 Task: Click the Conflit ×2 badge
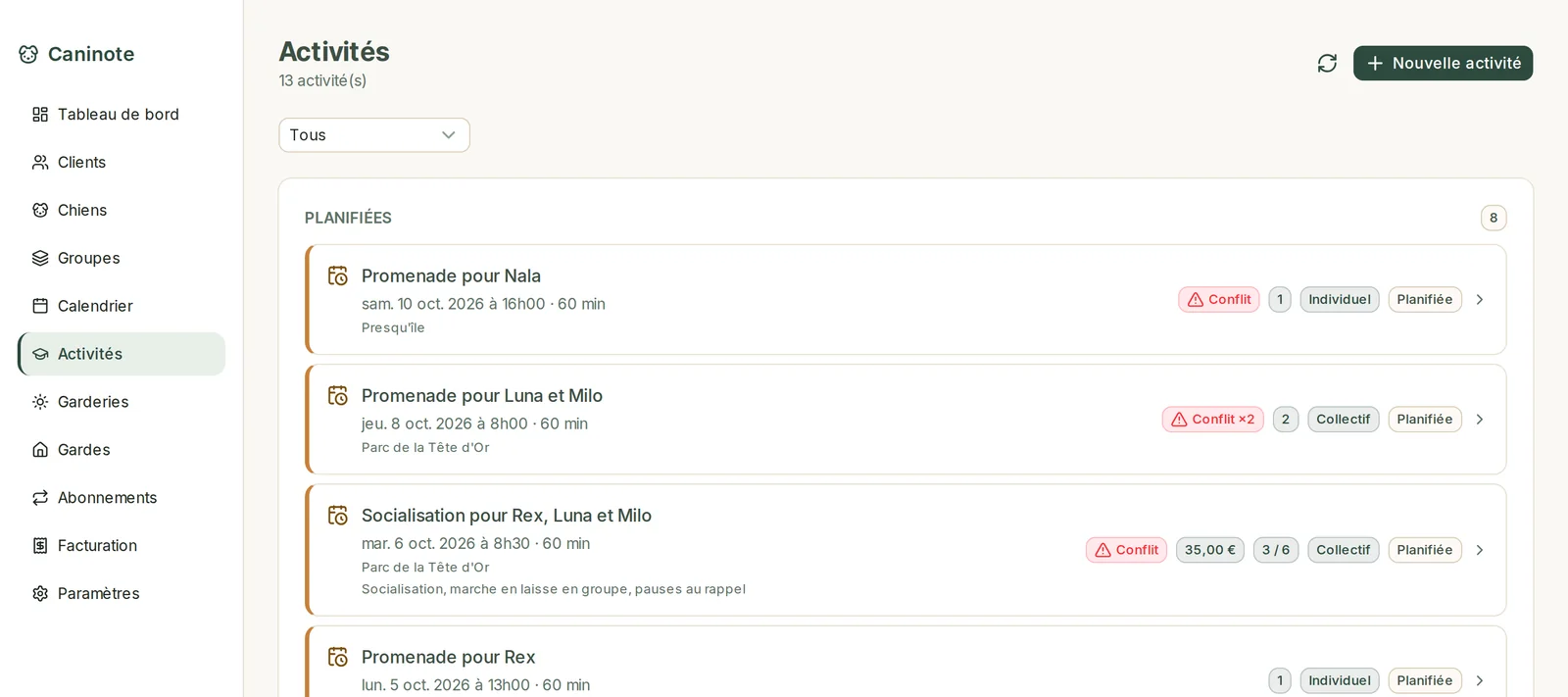point(1212,420)
